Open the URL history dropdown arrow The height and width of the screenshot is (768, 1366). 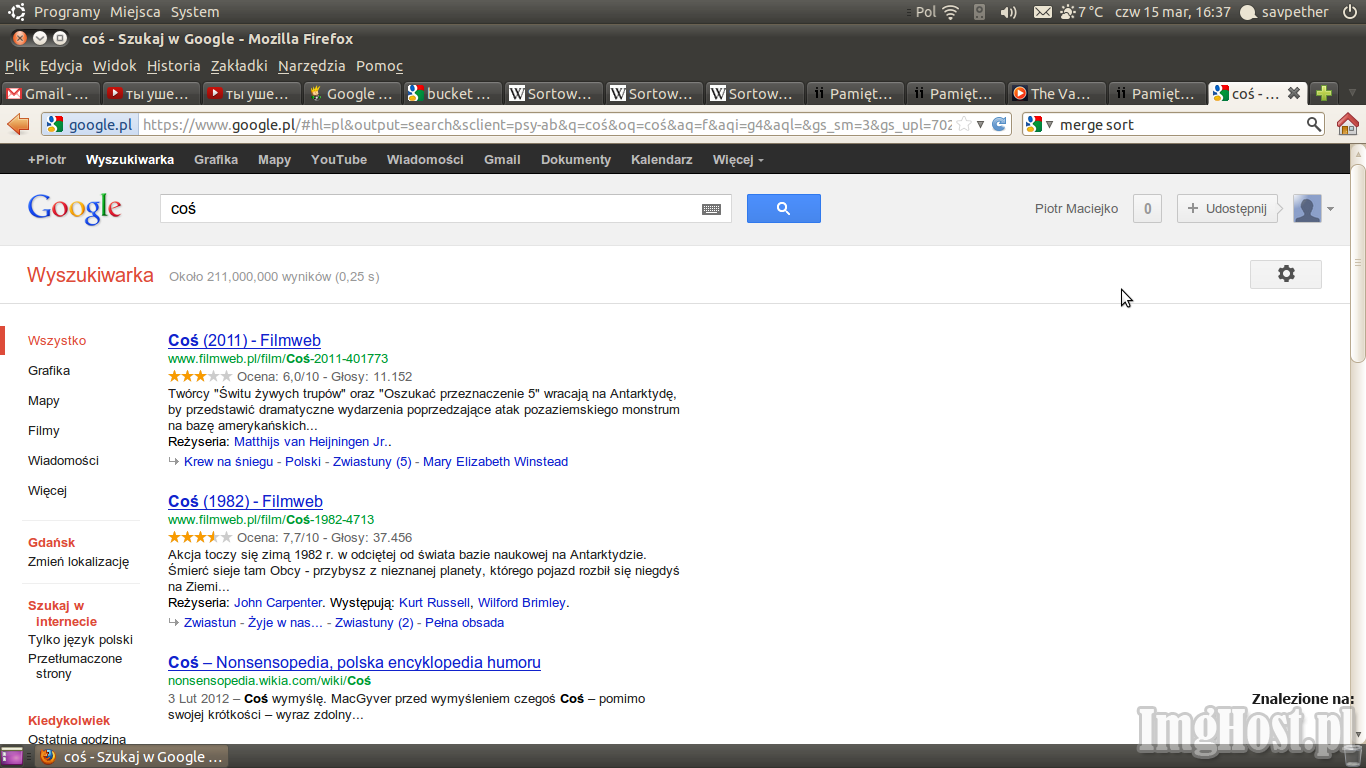tap(981, 125)
